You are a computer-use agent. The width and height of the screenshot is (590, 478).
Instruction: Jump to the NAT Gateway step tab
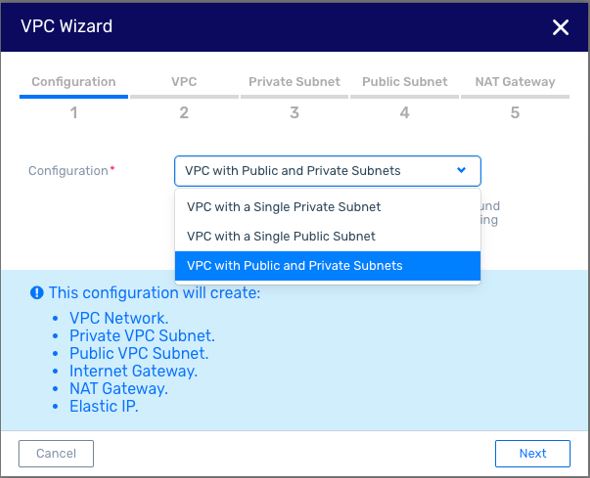click(515, 82)
